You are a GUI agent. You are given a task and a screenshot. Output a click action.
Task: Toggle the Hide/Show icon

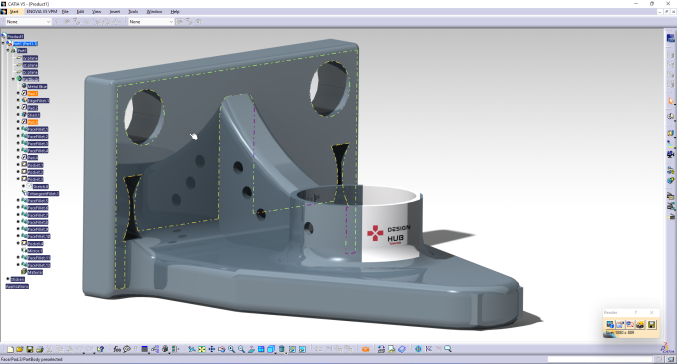coord(292,349)
